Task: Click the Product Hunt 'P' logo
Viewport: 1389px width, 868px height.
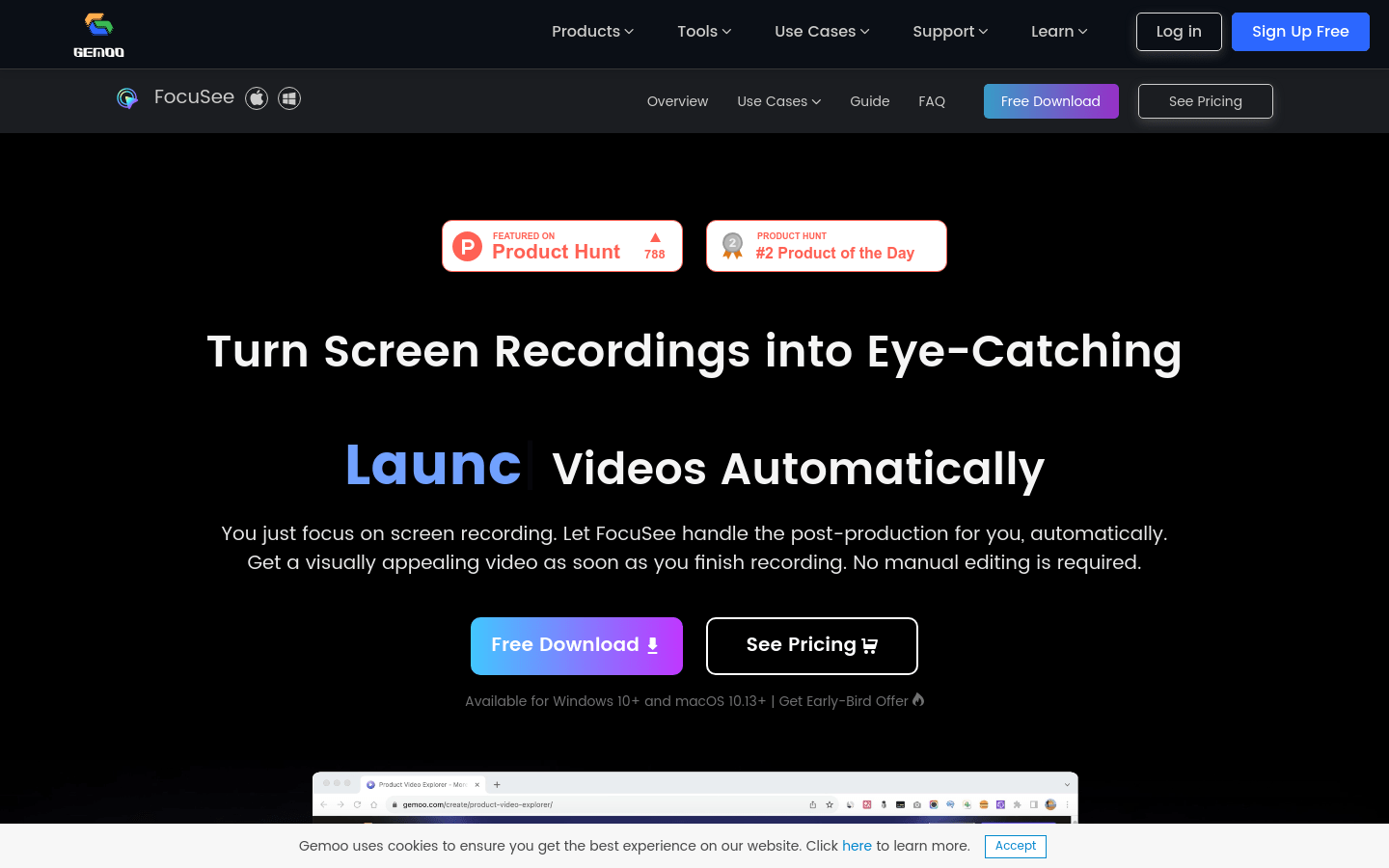Action: pyautogui.click(x=468, y=247)
